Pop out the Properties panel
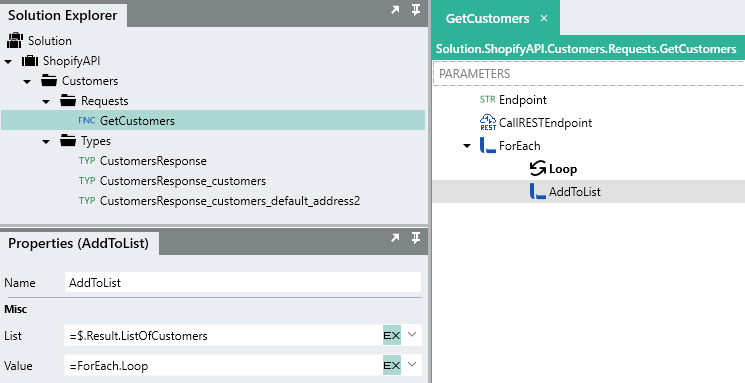Image resolution: width=745 pixels, height=383 pixels. pos(395,238)
